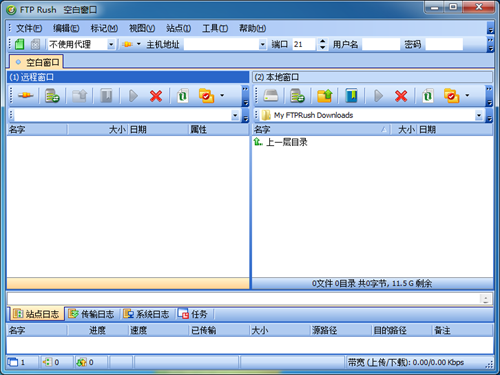Click the green notebook icon in top toolbar

(20, 44)
